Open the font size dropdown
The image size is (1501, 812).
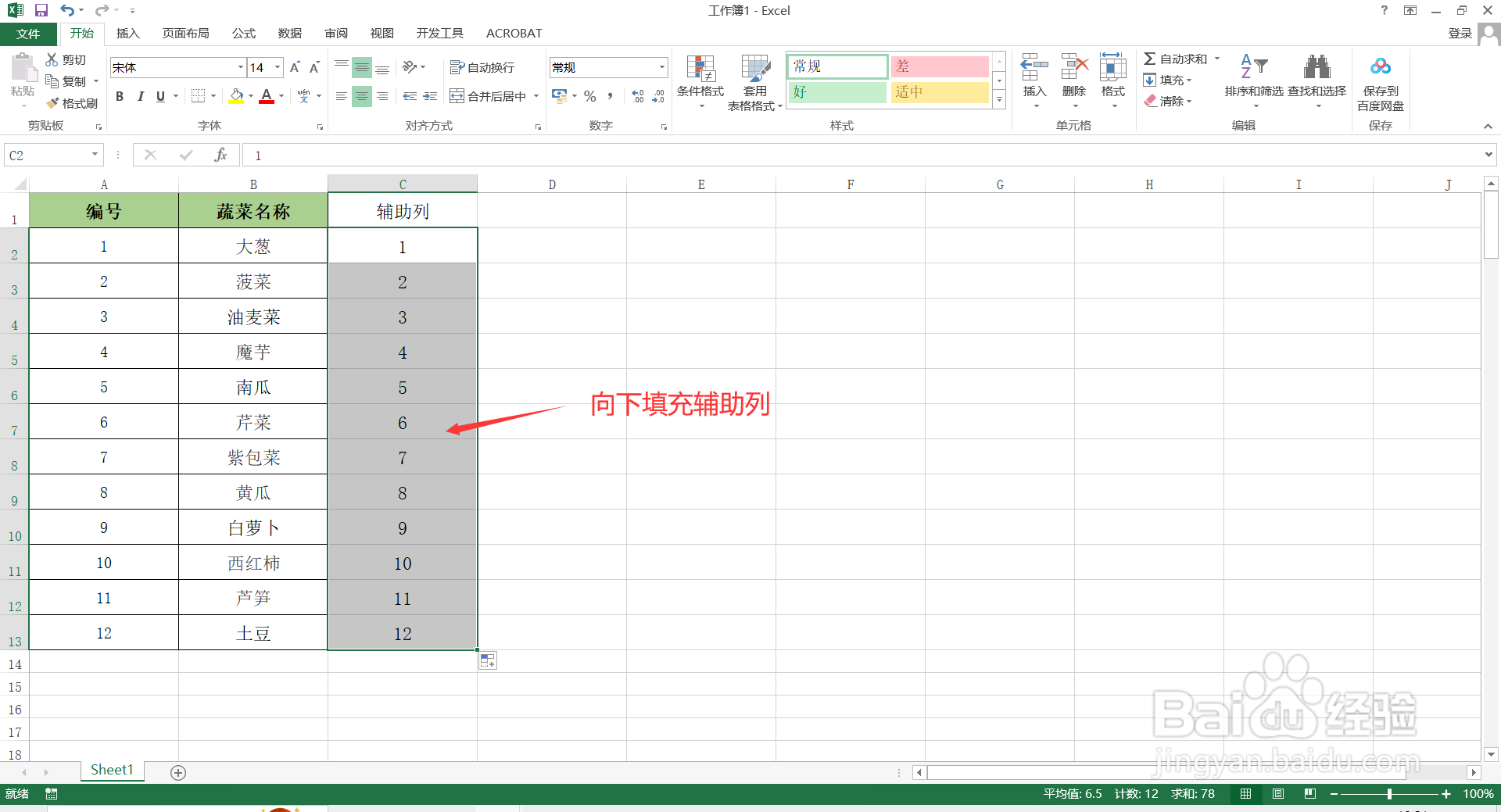pos(278,67)
